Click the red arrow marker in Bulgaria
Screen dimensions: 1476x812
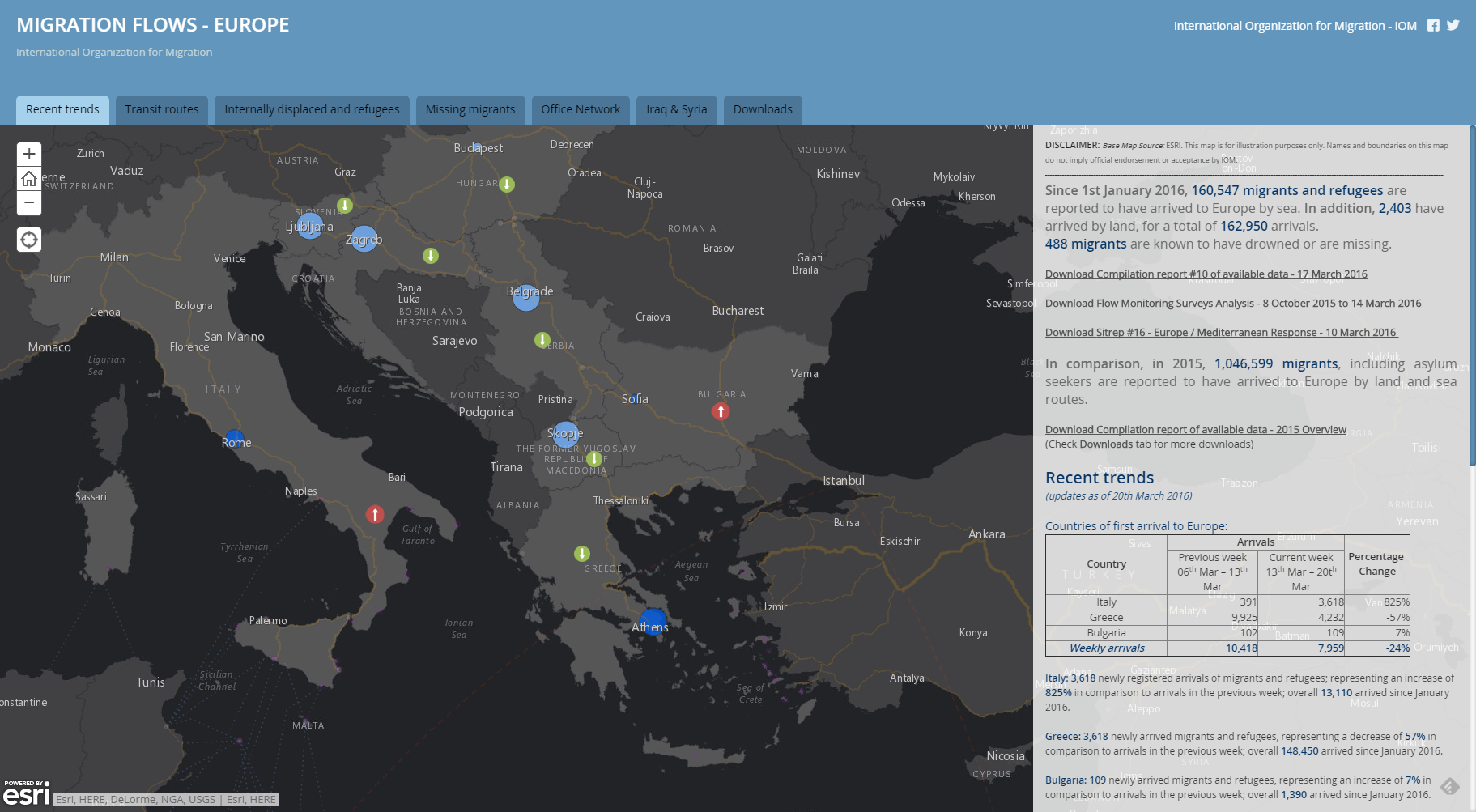coord(721,411)
